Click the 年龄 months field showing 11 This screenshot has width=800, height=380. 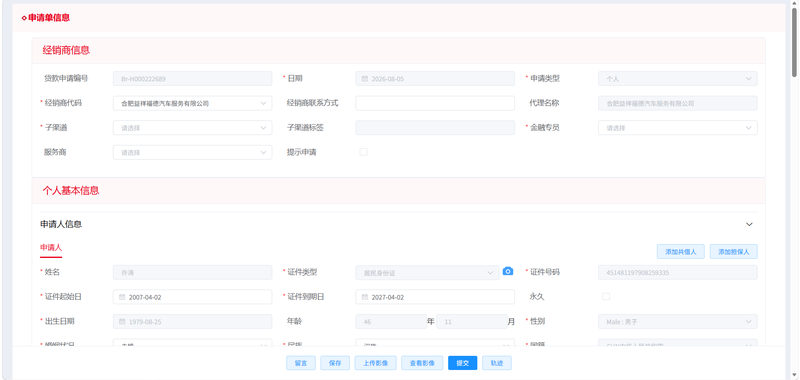472,321
